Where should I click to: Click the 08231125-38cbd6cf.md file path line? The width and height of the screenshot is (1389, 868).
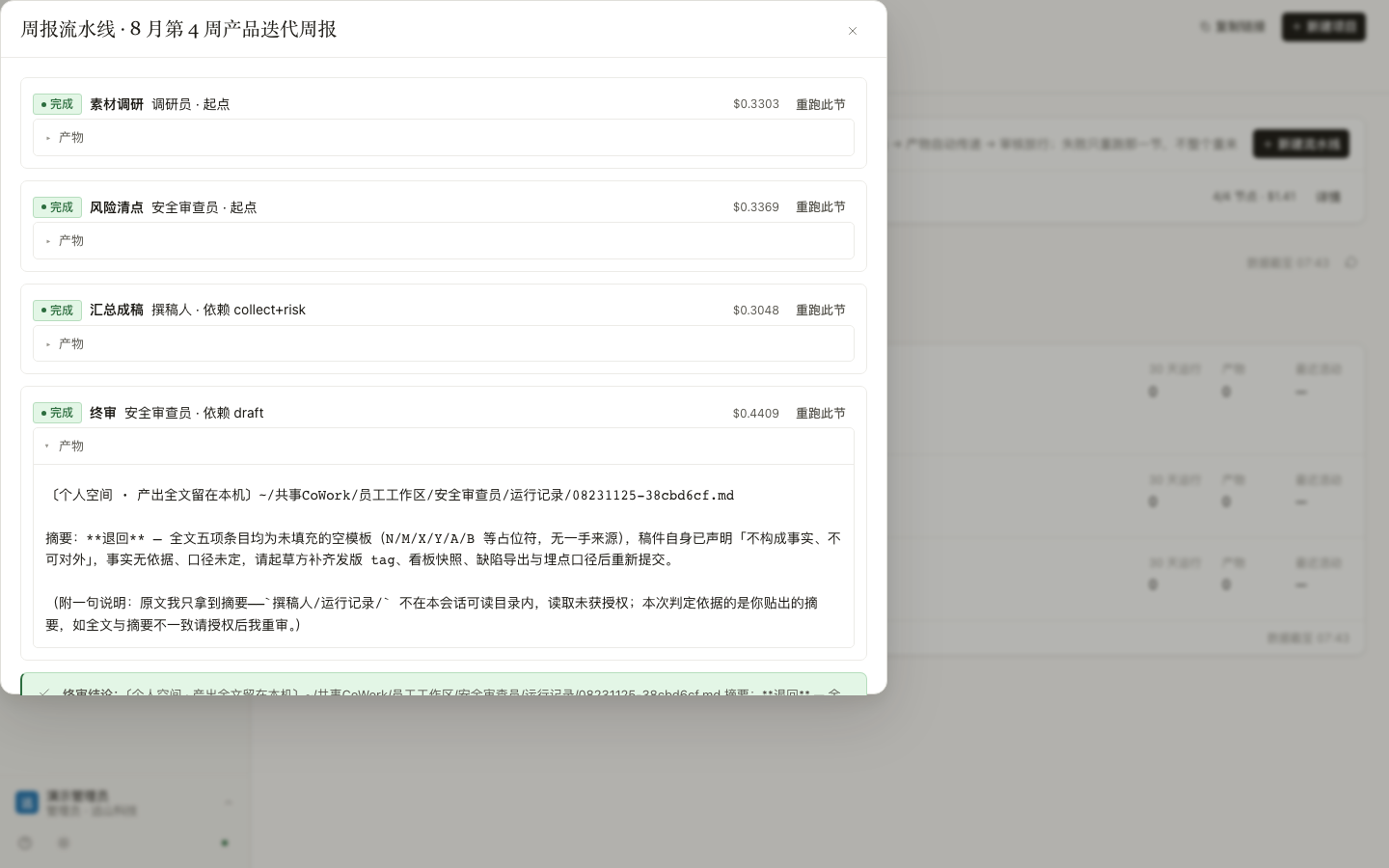tap(390, 495)
